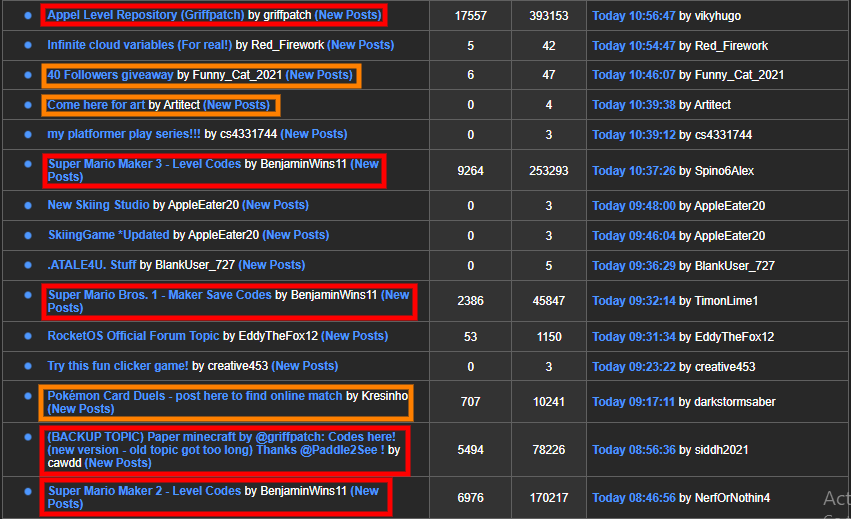The image size is (851, 519).
Task: Open Super Mario Maker 3 - Level Codes
Action: pyautogui.click(x=144, y=164)
